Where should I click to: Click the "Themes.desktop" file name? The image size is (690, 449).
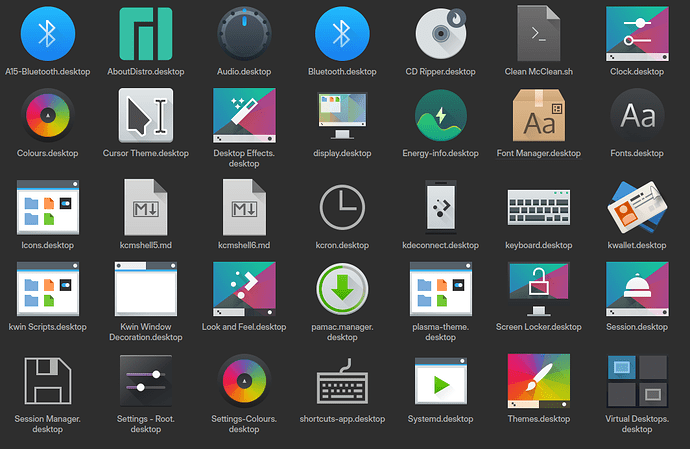click(x=539, y=419)
